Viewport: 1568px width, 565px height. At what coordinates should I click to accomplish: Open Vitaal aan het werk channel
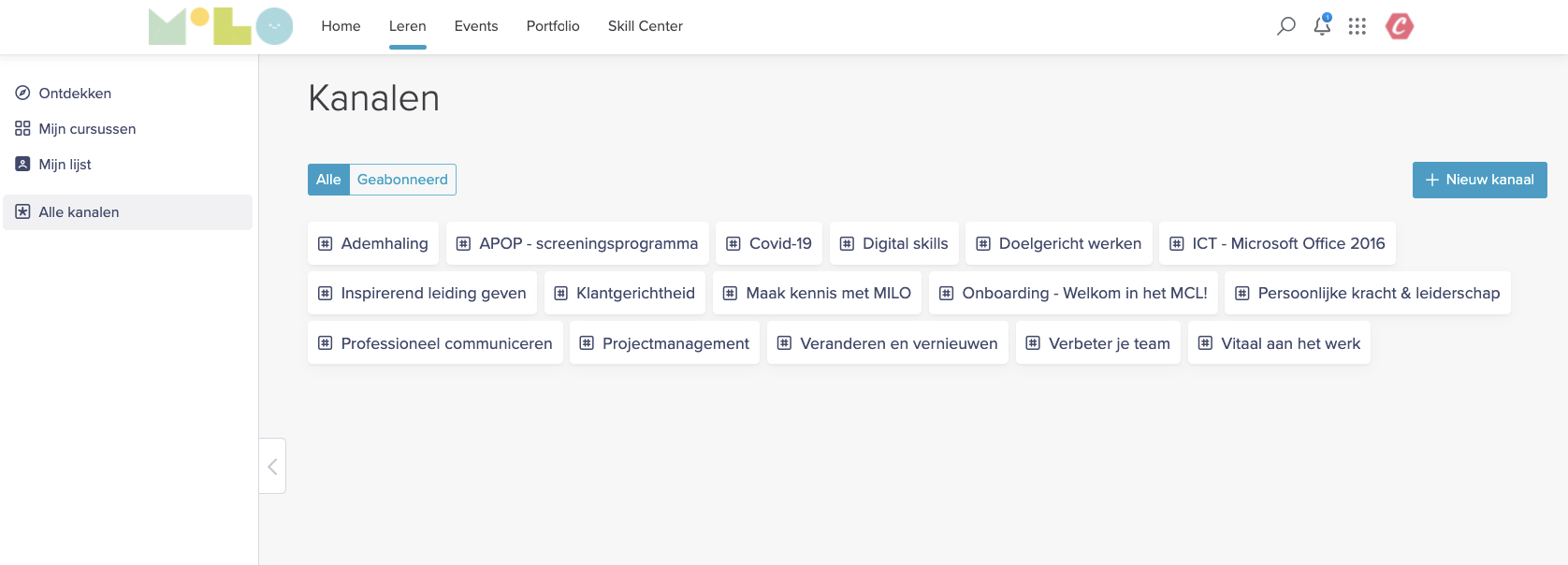click(x=1279, y=343)
